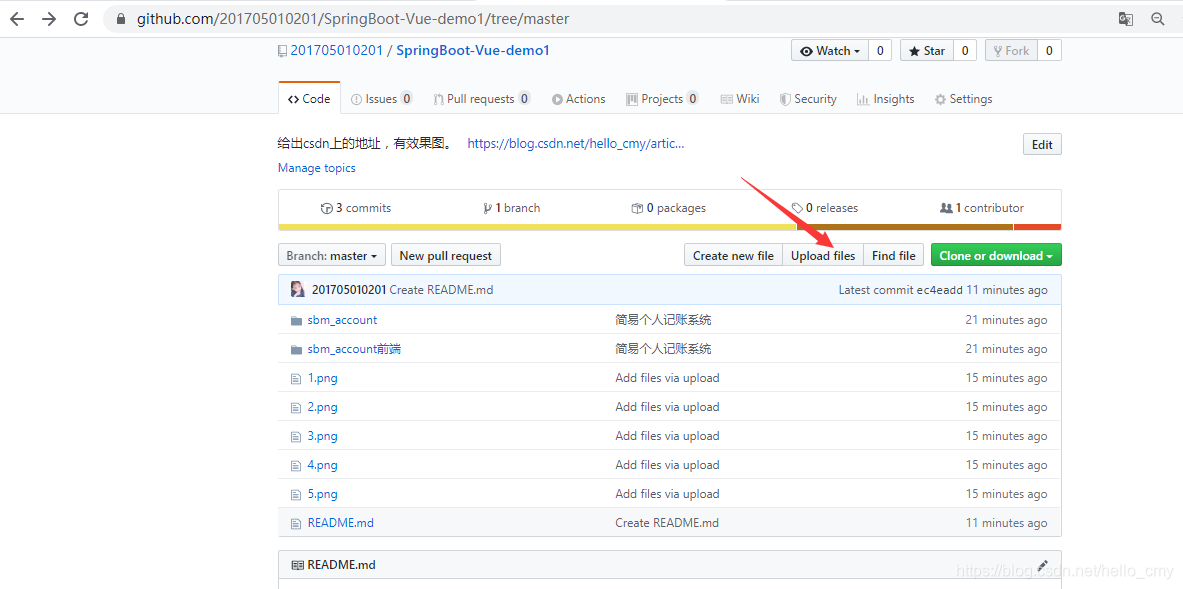View the 0 releases page

coord(825,208)
